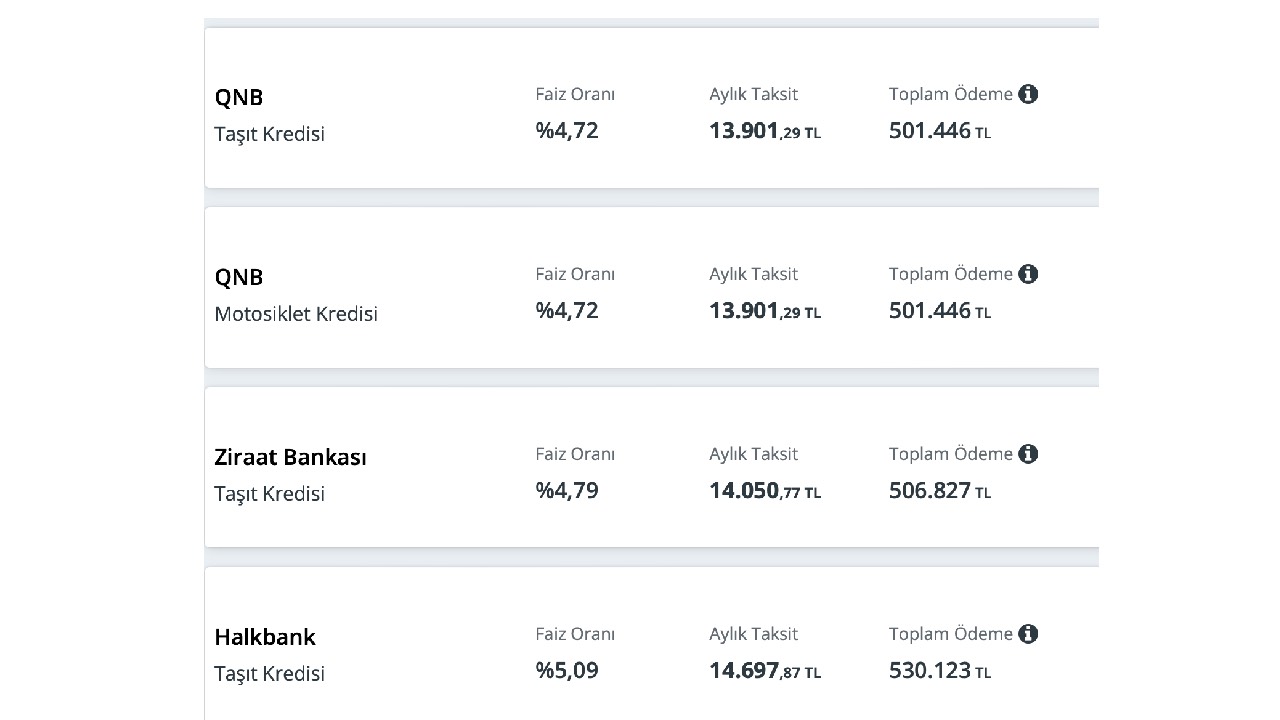Click Toplam Ödeme label in Halkbank card
This screenshot has width=1280, height=720.
click(951, 634)
